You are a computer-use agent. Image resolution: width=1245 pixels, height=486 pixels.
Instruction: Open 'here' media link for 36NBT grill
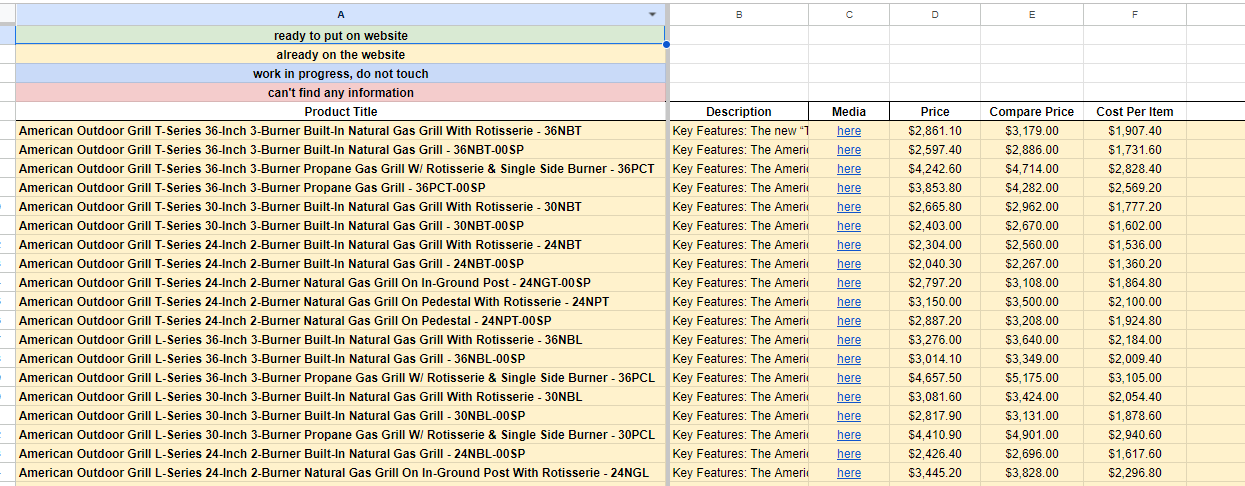point(849,131)
